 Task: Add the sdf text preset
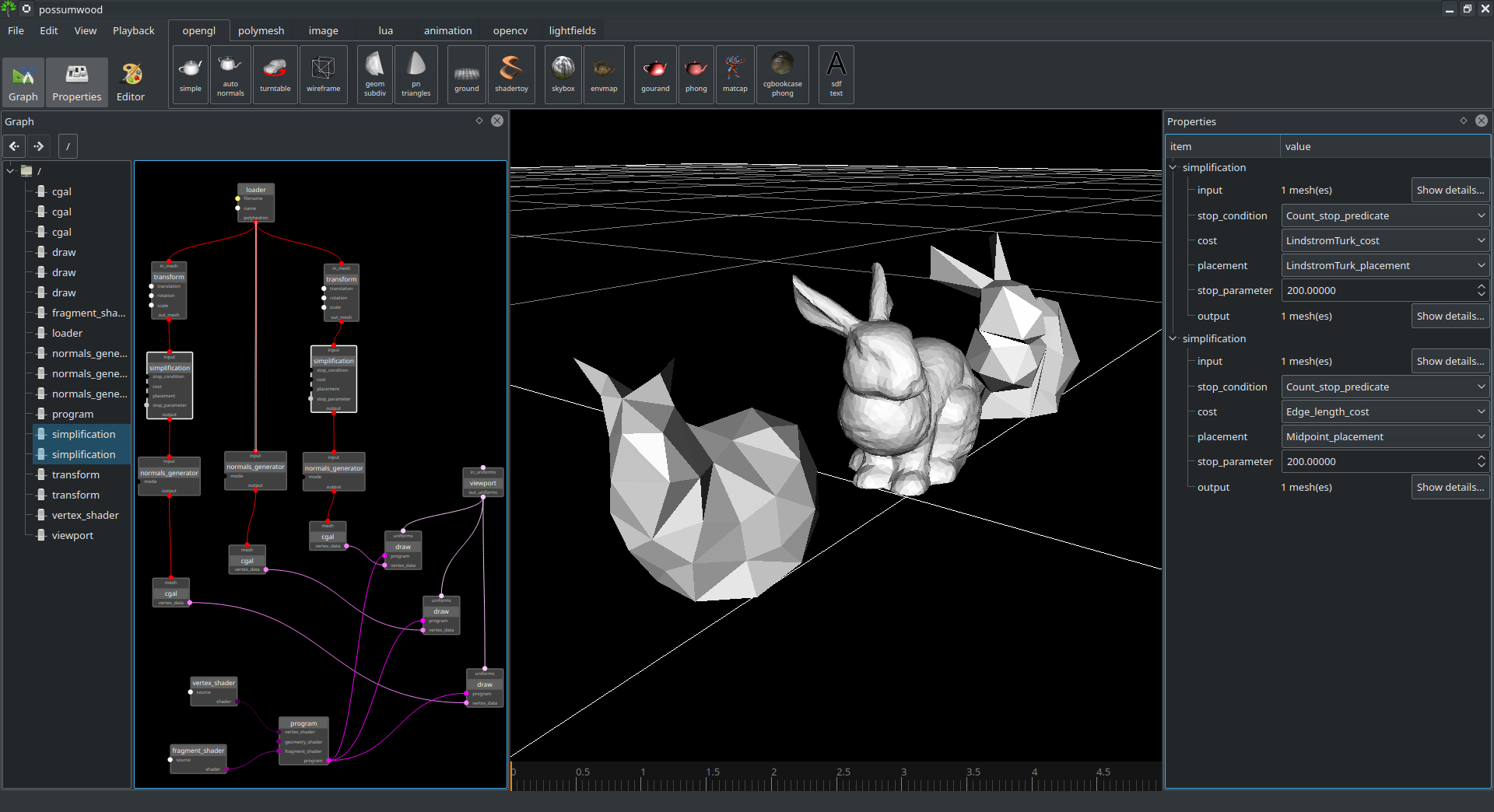[x=836, y=75]
